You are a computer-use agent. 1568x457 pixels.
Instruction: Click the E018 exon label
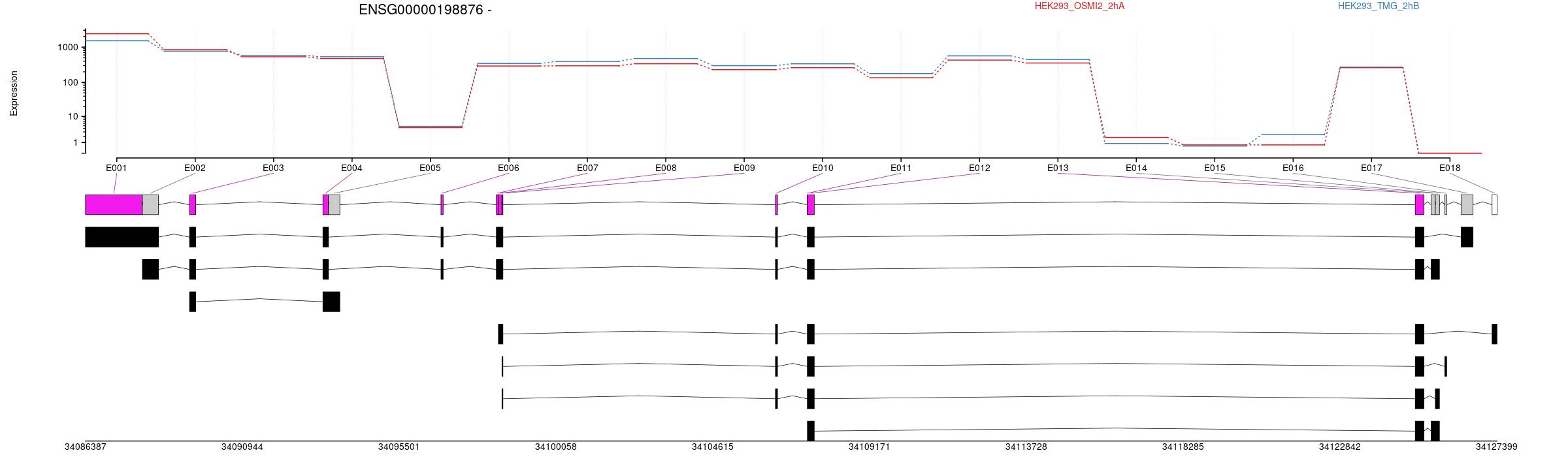1450,168
